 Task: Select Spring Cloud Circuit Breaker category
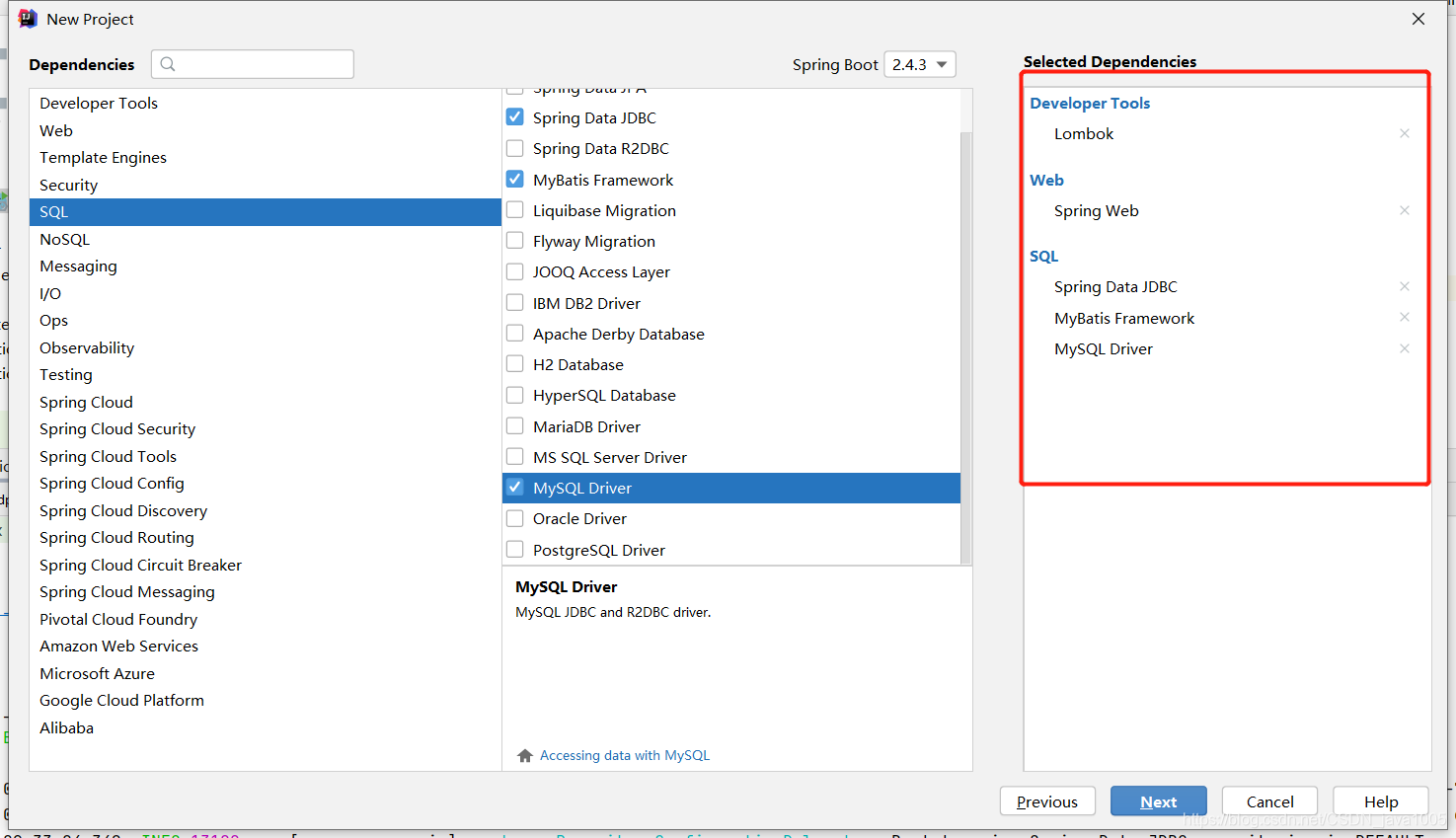[266, 565]
